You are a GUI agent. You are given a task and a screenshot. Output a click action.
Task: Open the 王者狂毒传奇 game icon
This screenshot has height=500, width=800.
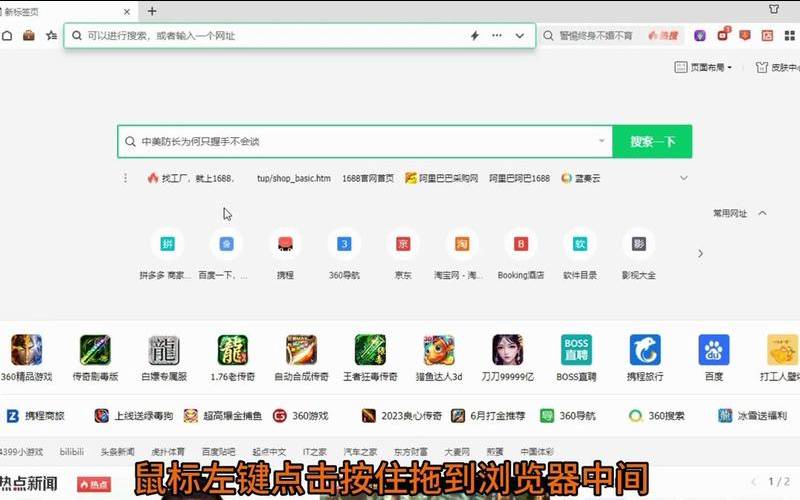pyautogui.click(x=370, y=350)
